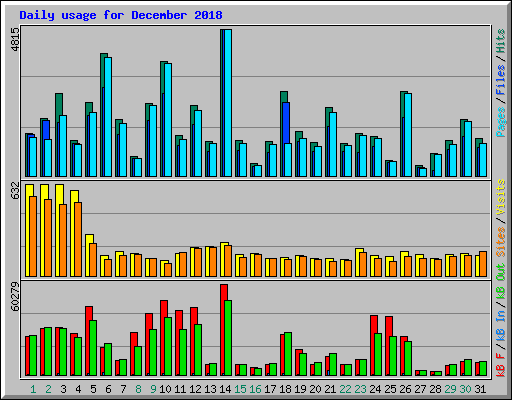
Task: Select day label '14' on the x-axis
Action: pos(225,389)
